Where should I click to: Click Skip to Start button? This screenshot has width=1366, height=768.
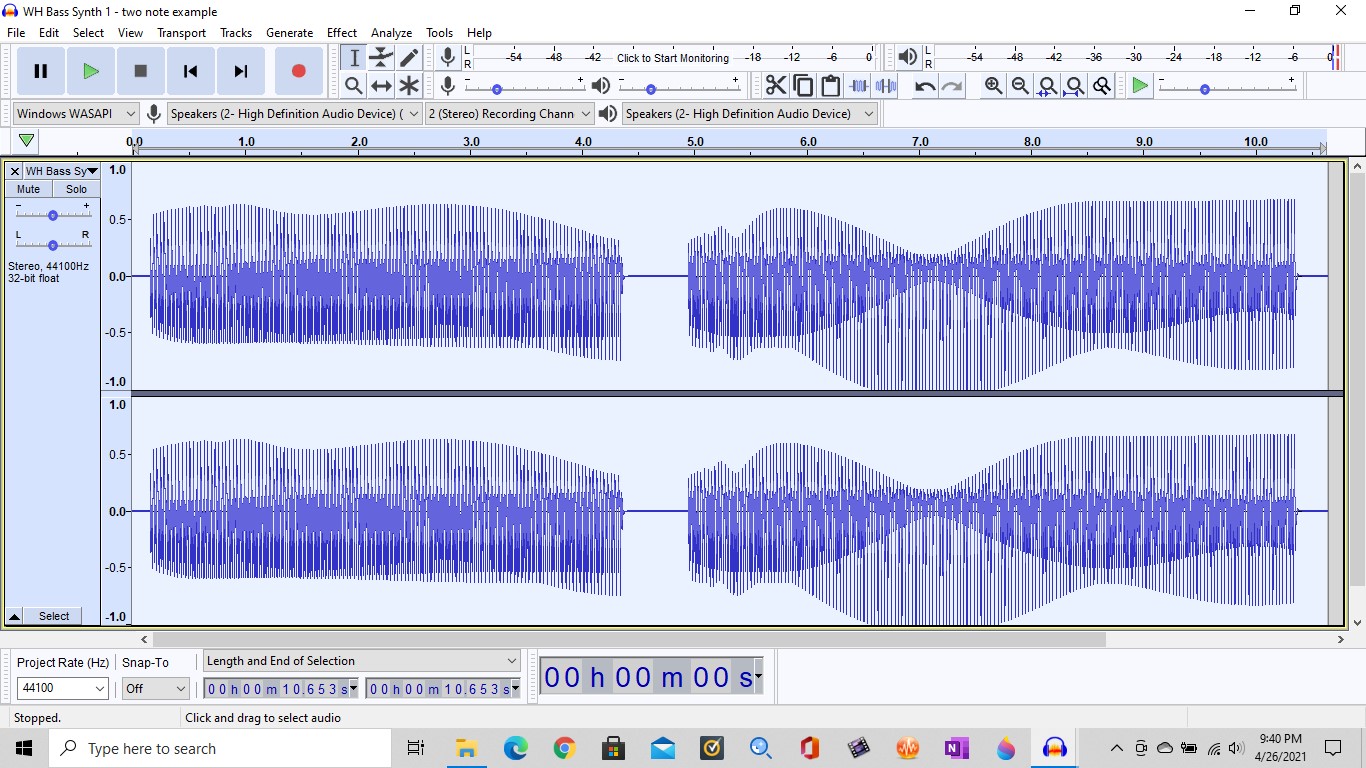pyautogui.click(x=190, y=71)
